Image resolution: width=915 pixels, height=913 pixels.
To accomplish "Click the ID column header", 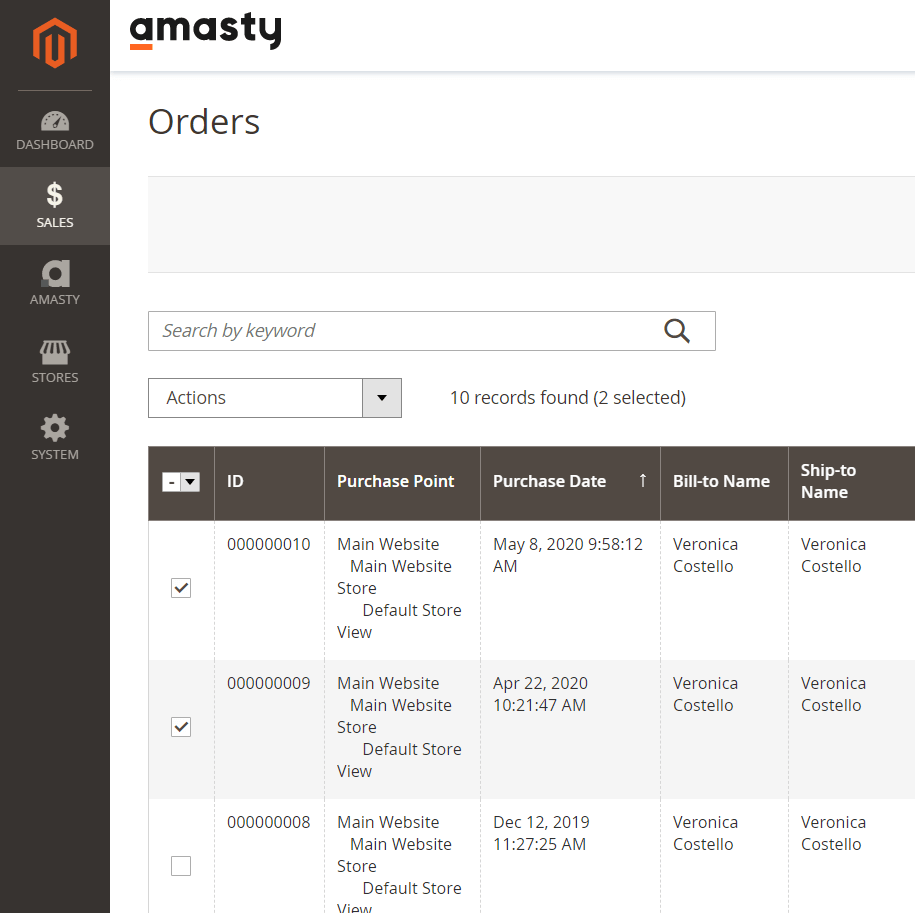I will point(236,482).
